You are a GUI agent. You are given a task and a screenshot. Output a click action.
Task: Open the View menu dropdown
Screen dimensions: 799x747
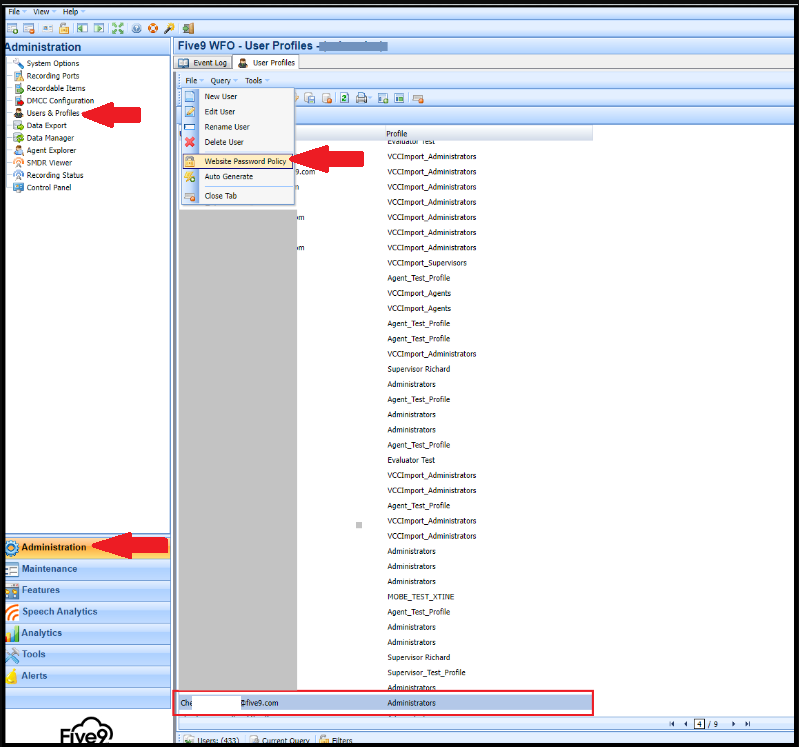click(44, 11)
